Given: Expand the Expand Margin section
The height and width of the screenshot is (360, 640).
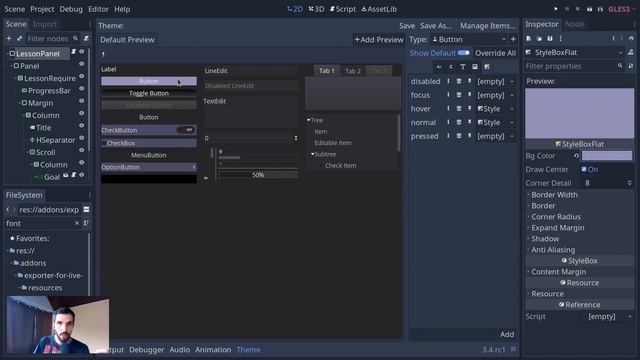Looking at the screenshot, I should (558, 228).
